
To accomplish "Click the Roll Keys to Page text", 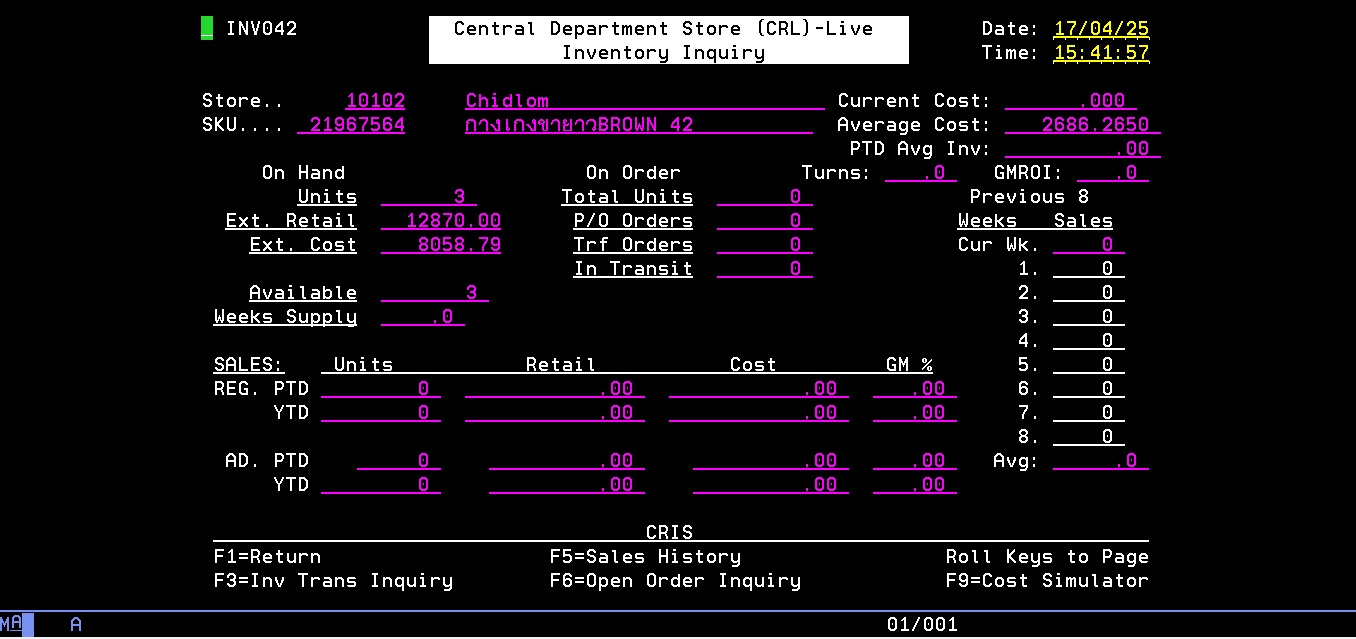I will [x=1047, y=557].
